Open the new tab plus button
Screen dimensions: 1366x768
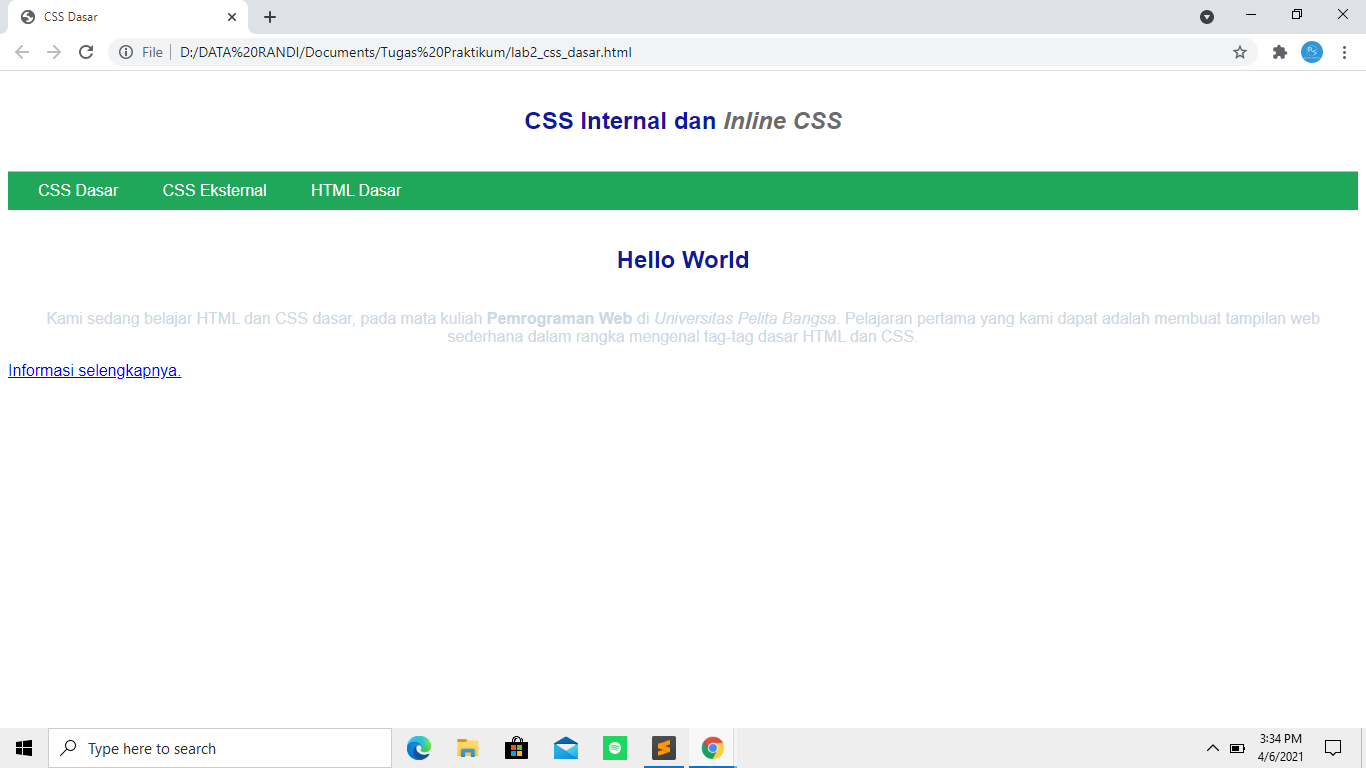click(x=269, y=17)
